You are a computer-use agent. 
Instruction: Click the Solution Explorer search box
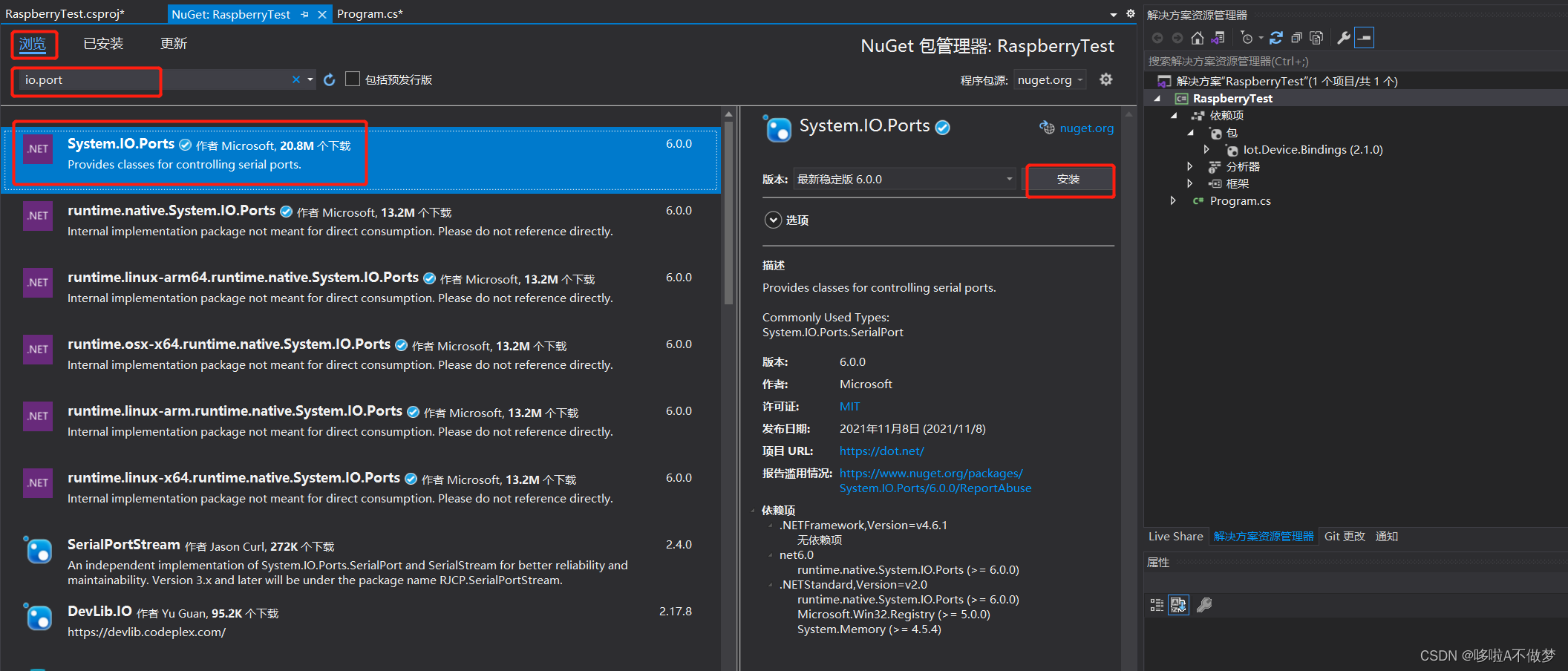click(1355, 62)
